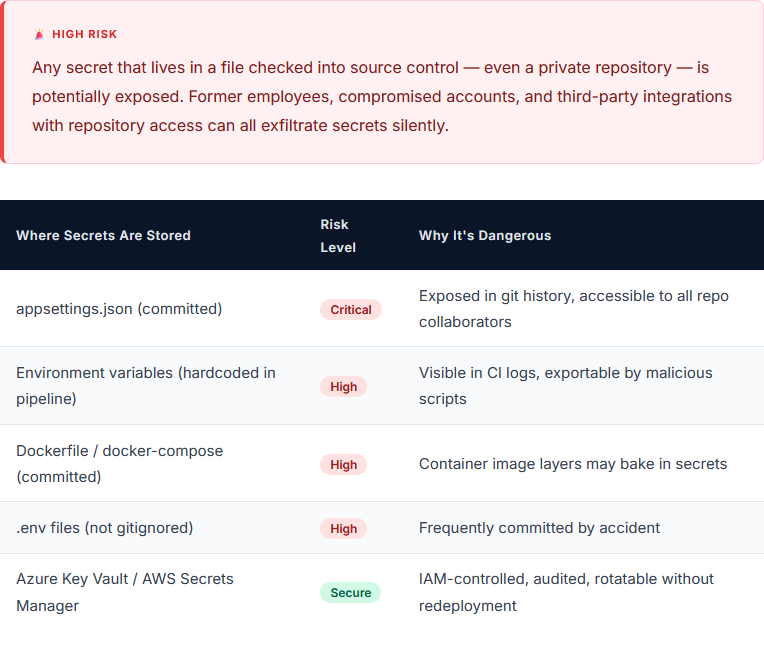
Task: Click the Environment variables (hardcoded in pipeline) cell
Action: [145, 386]
